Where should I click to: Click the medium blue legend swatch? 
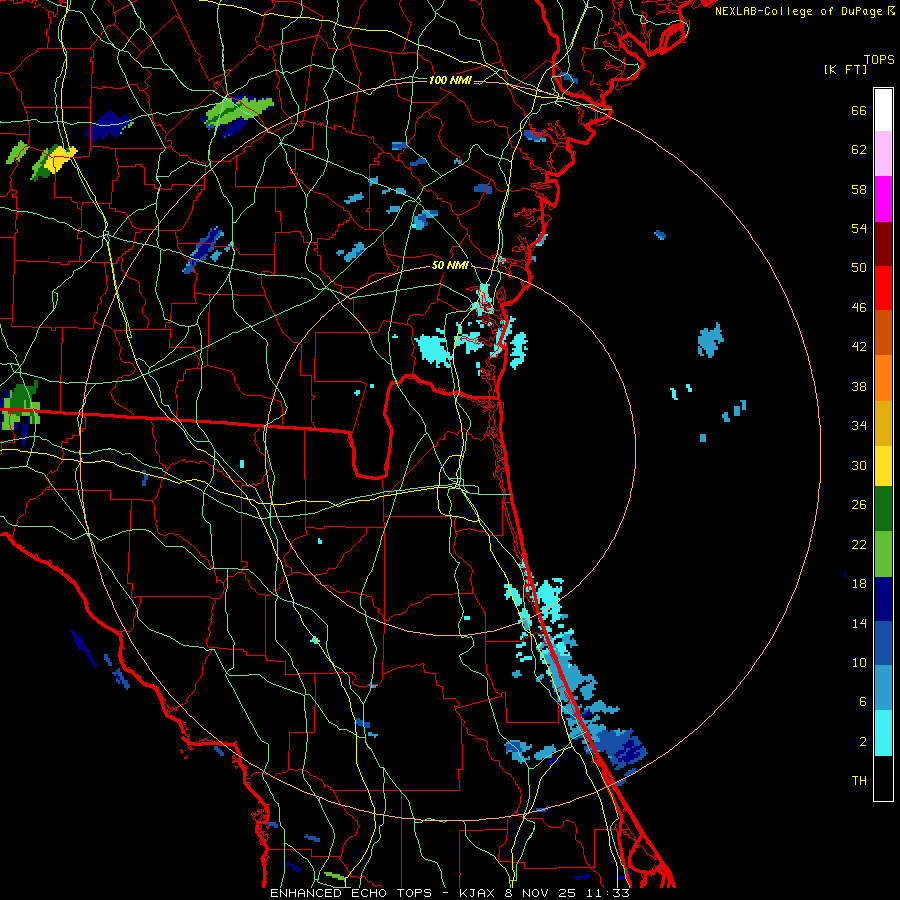tap(883, 643)
